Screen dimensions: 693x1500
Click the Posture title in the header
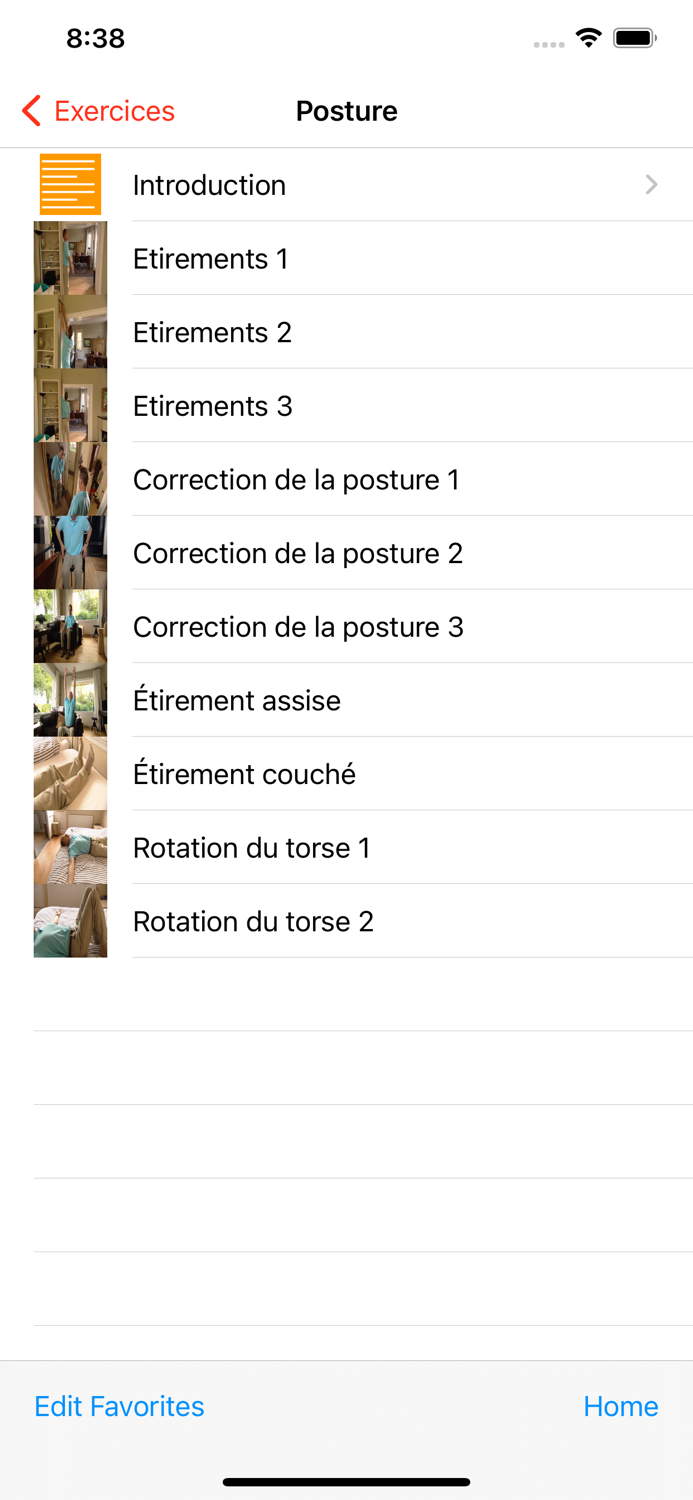tap(346, 110)
